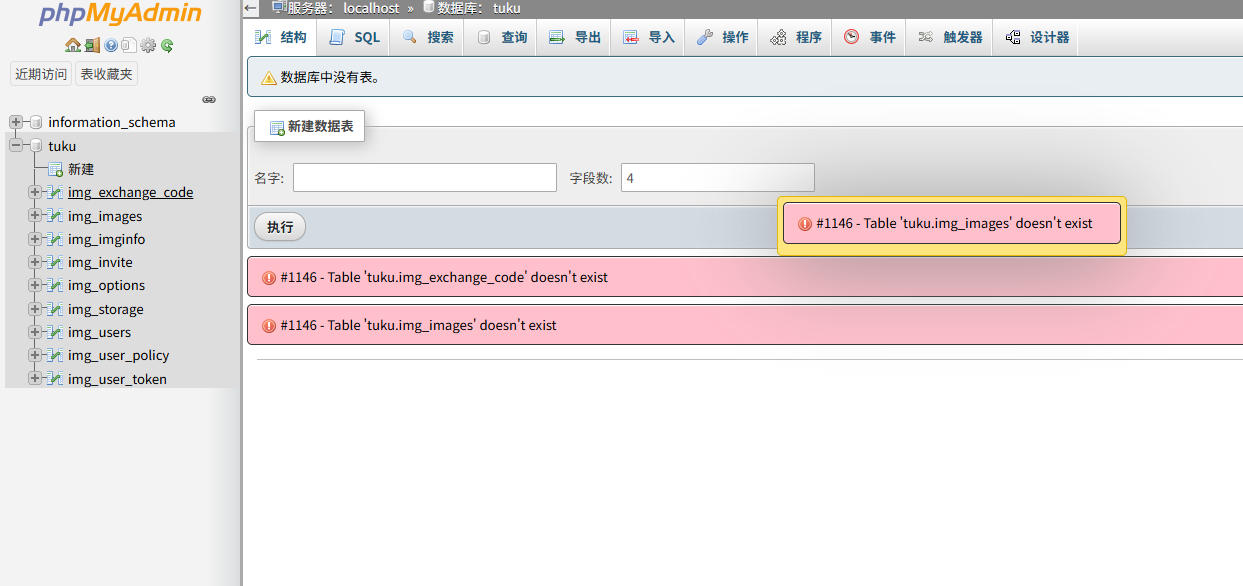Open the 导入 (Import) tab
The height and width of the screenshot is (586, 1243).
point(649,37)
